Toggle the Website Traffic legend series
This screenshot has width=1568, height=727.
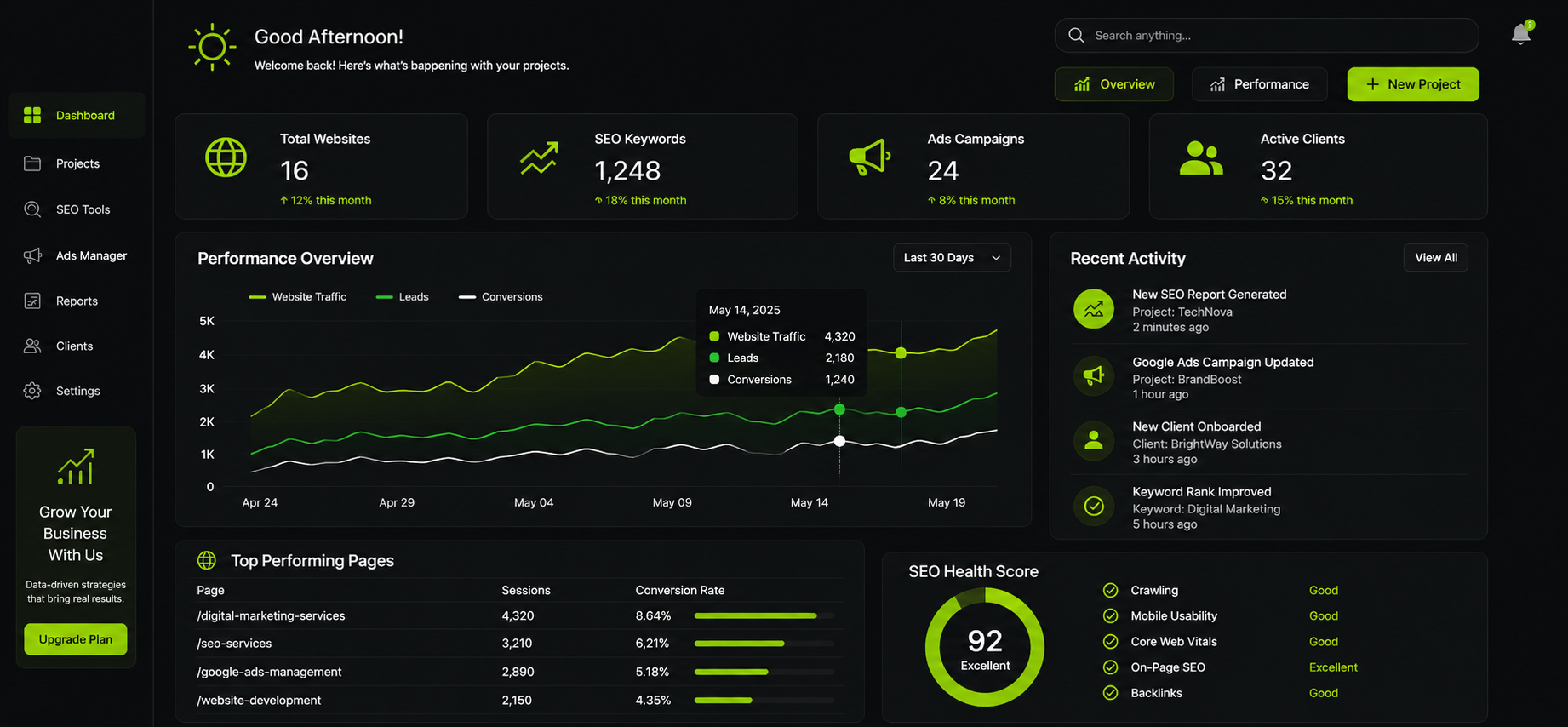tap(297, 297)
